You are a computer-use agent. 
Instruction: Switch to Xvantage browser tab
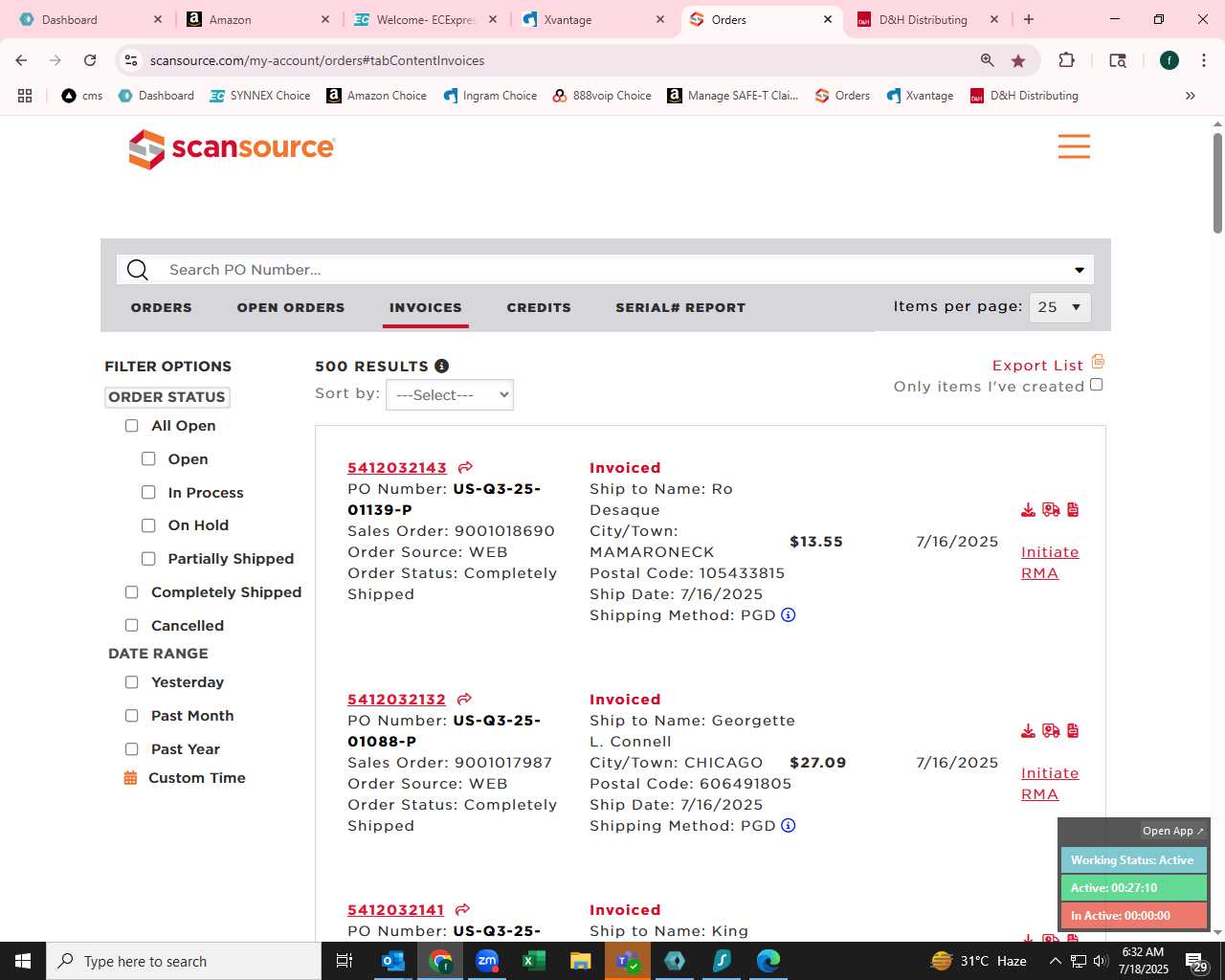pyautogui.click(x=593, y=19)
